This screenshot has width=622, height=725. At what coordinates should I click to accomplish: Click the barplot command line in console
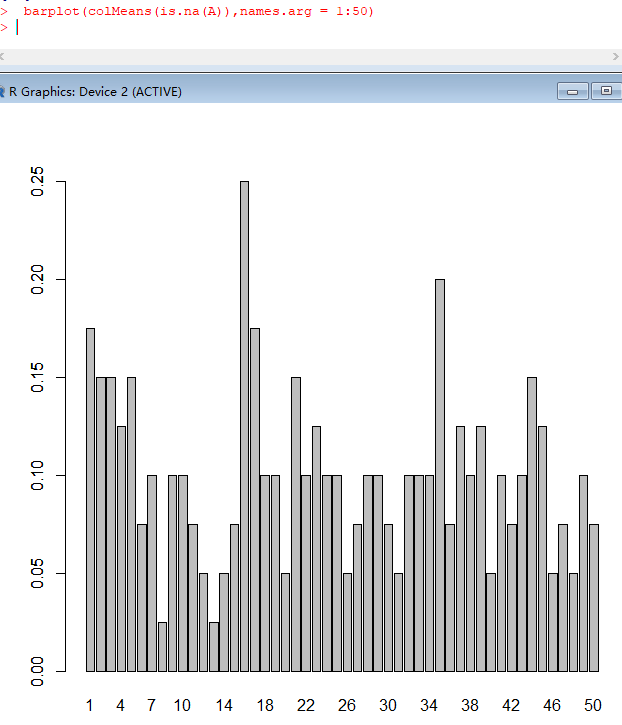coord(198,11)
